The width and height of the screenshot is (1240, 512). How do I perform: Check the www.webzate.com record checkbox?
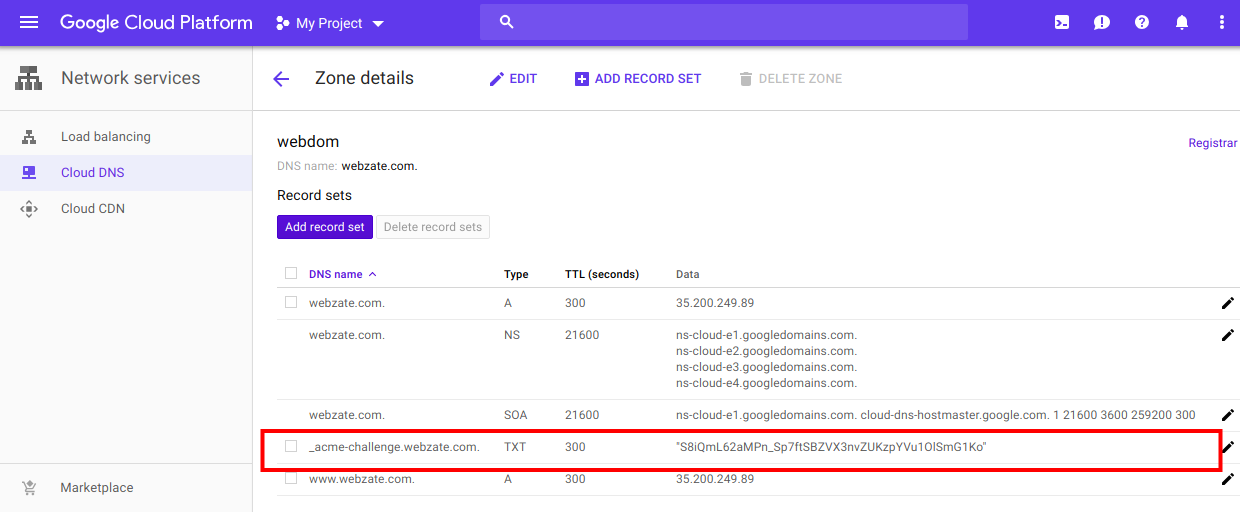pos(291,478)
